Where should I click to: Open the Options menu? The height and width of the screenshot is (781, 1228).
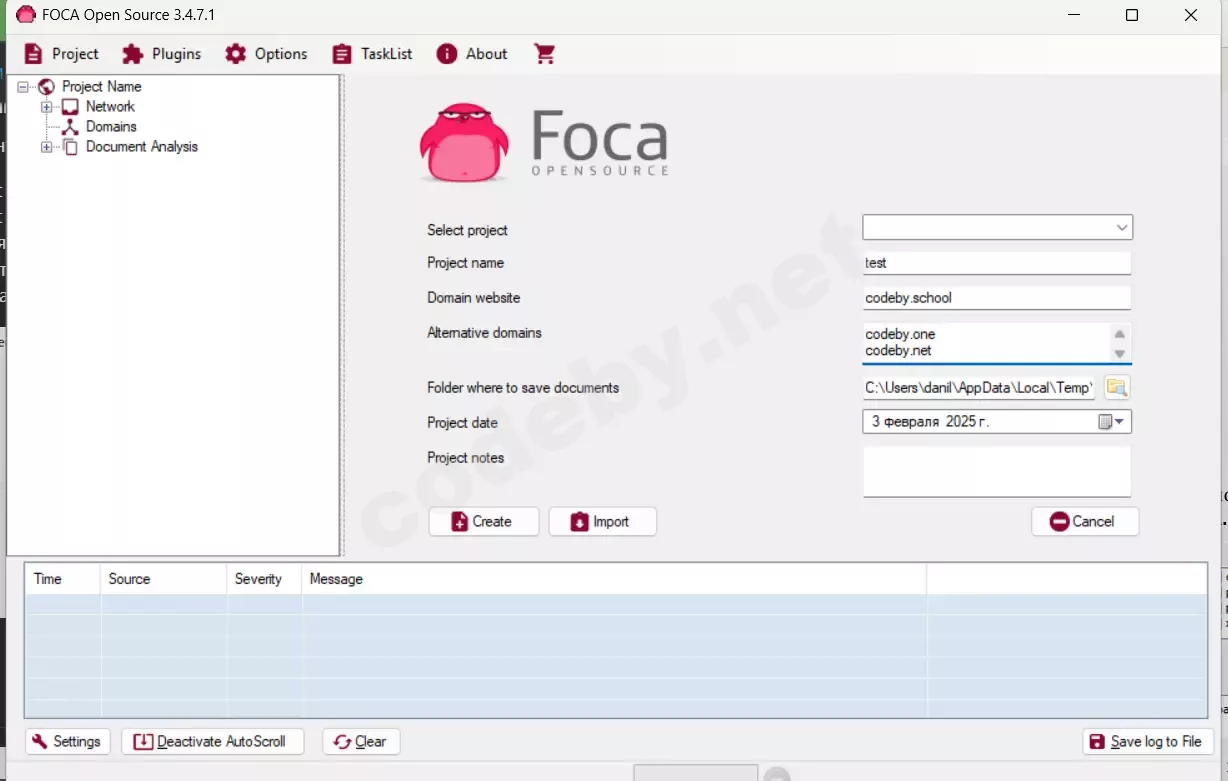(x=266, y=54)
